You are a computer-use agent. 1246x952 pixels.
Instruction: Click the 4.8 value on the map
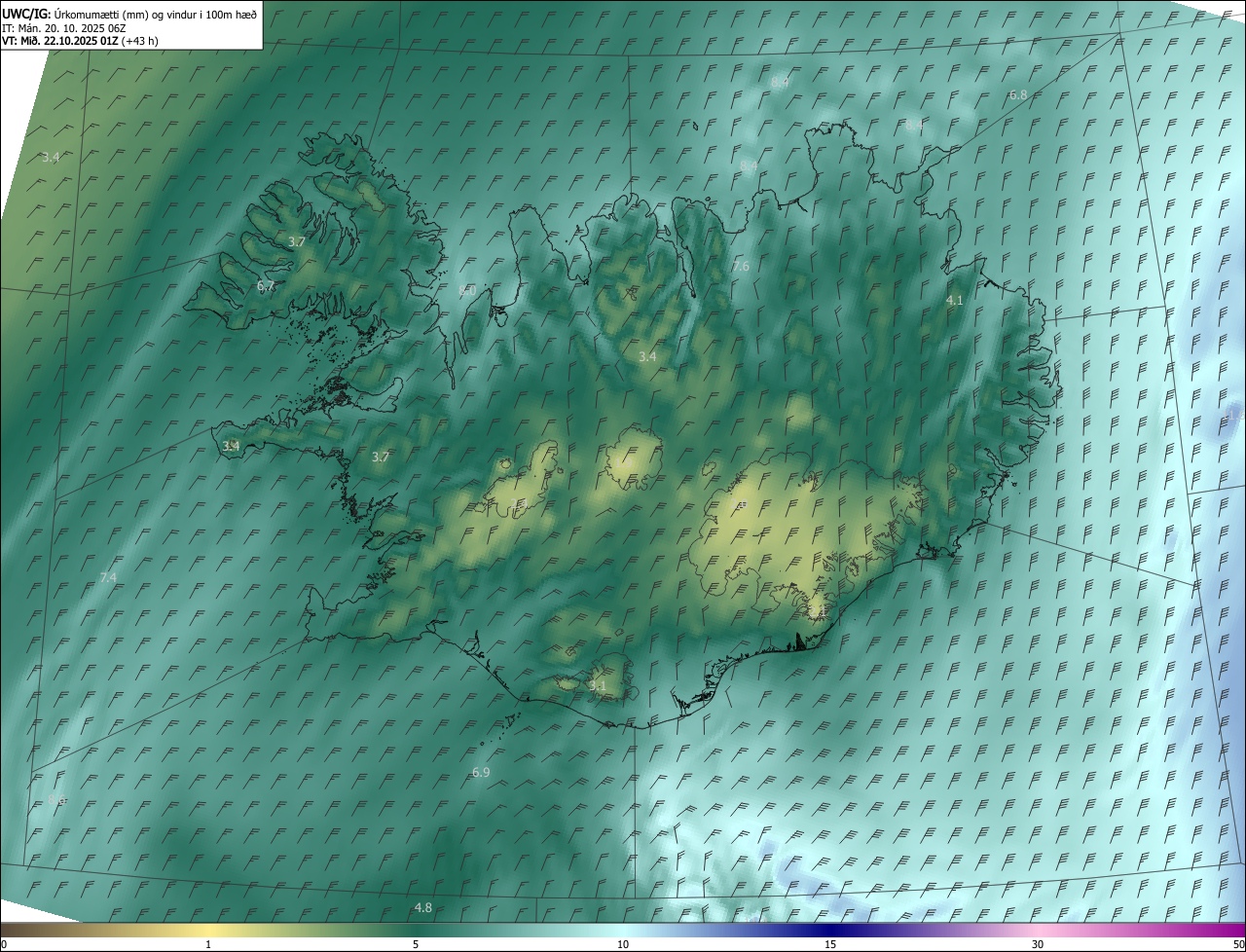422,907
